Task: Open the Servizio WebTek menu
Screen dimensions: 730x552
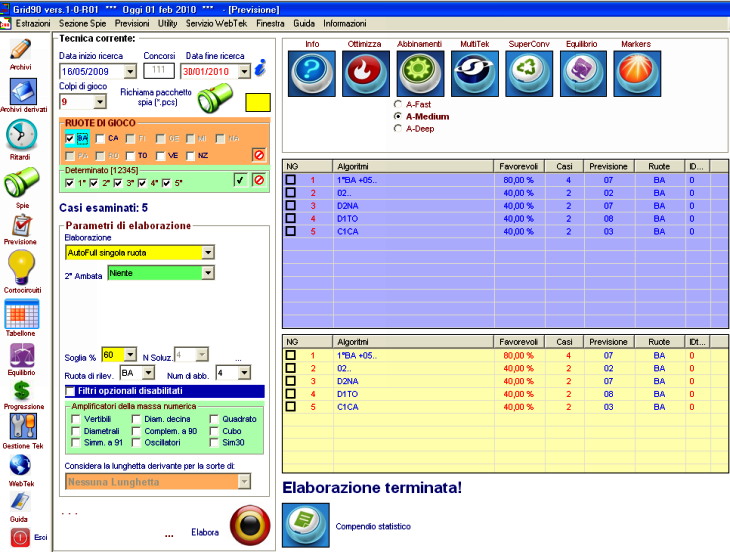Action: point(216,23)
